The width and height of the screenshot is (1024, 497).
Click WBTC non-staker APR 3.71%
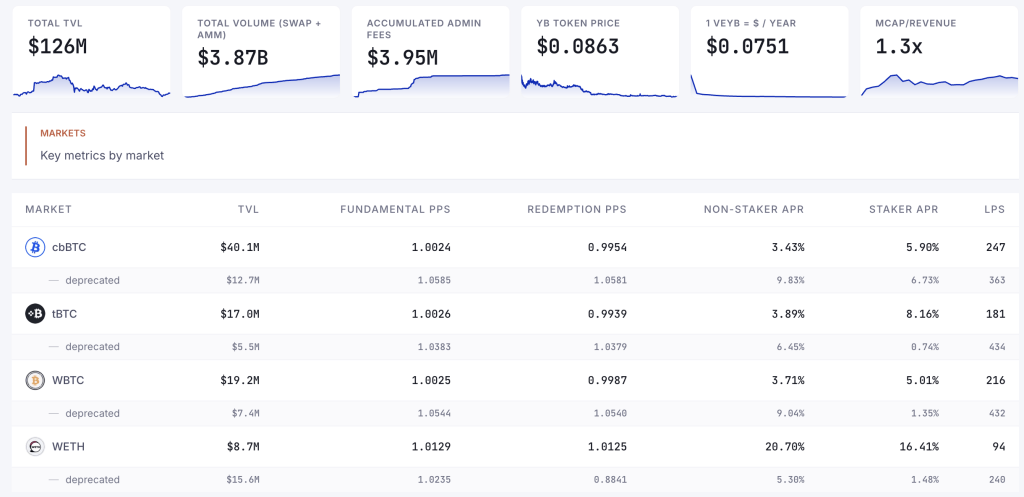(x=788, y=380)
